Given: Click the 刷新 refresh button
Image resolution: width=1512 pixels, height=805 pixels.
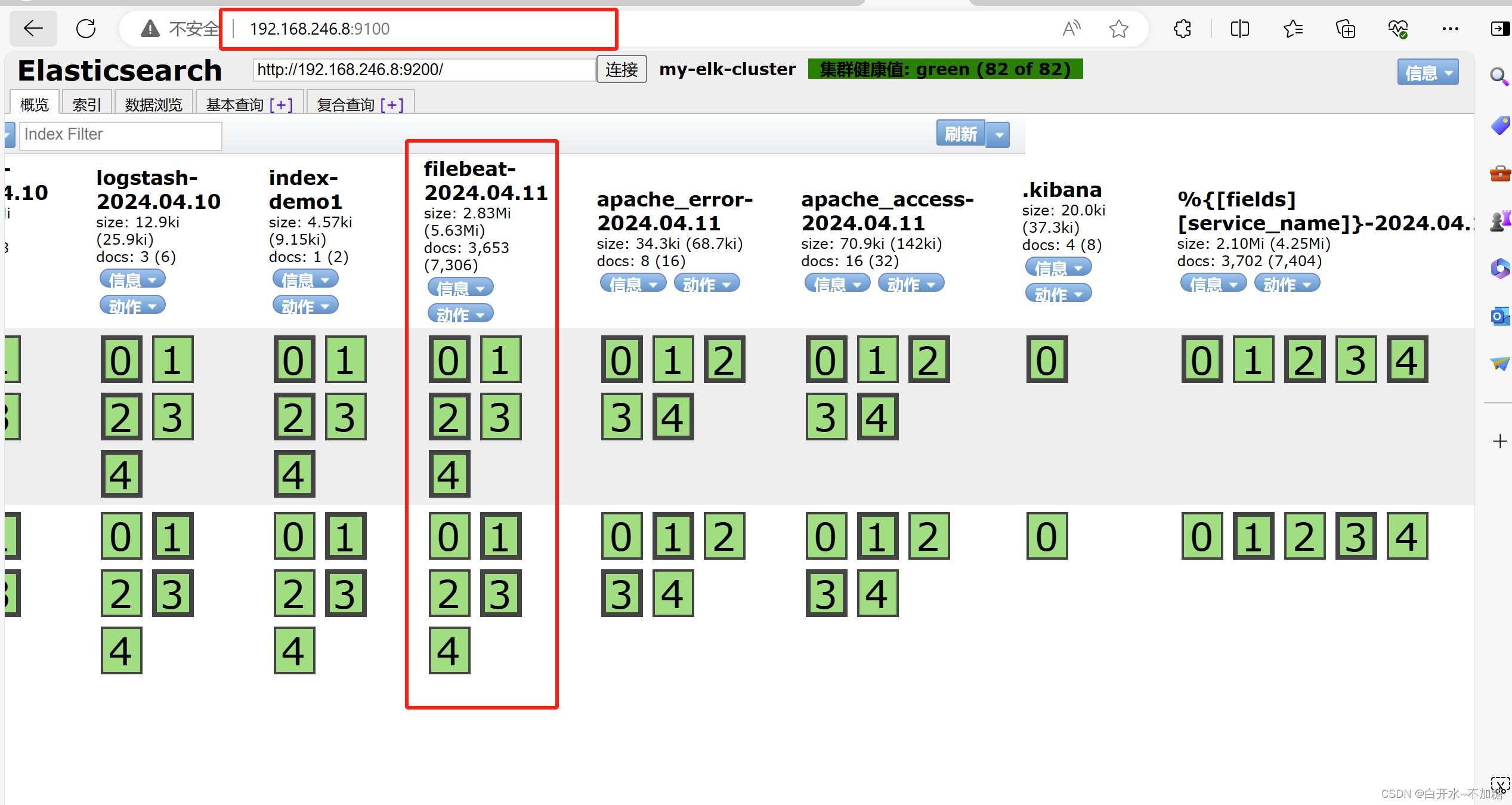Looking at the screenshot, I should 961,134.
